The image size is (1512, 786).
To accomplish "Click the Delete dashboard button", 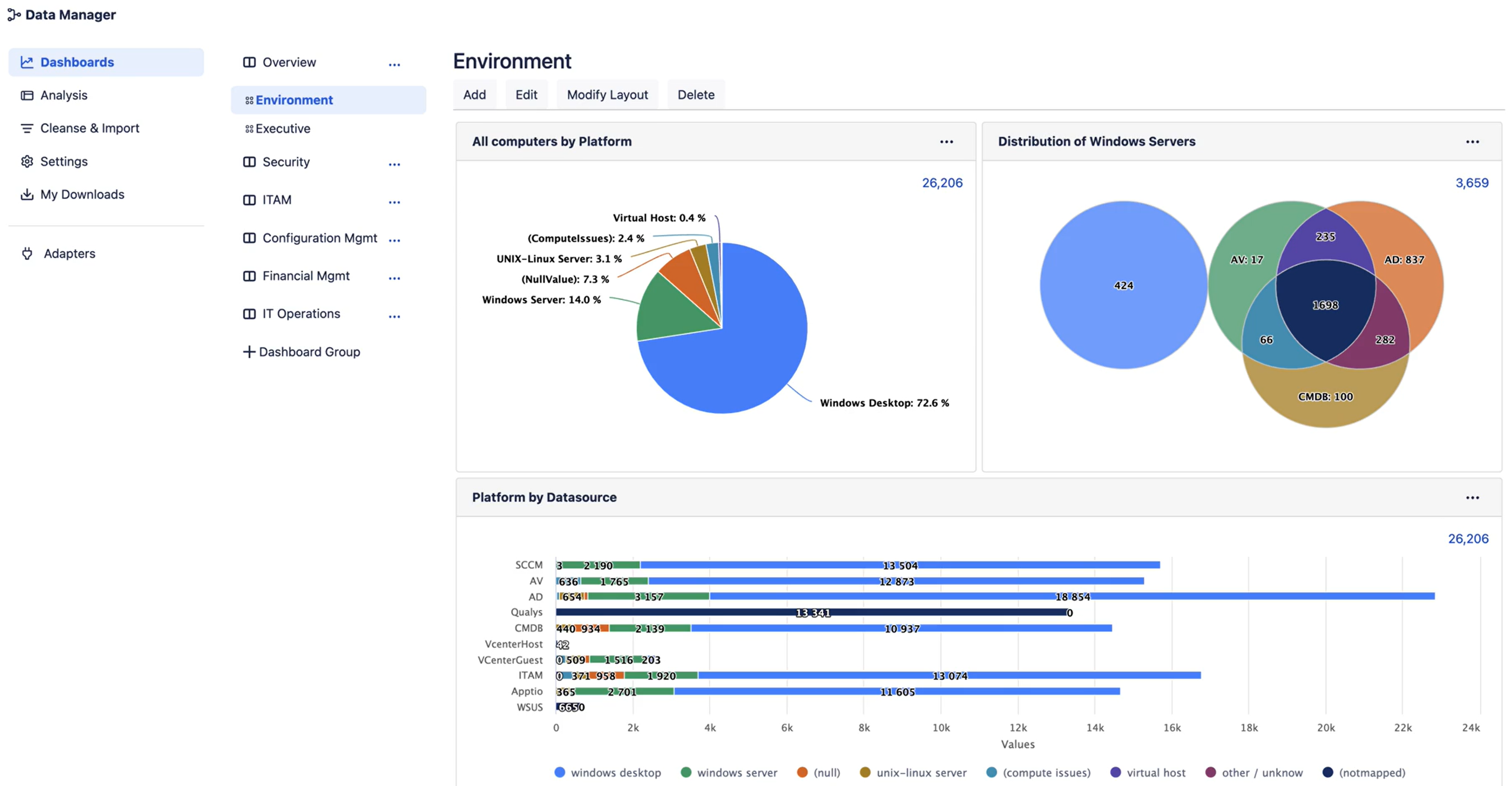I will pos(696,95).
